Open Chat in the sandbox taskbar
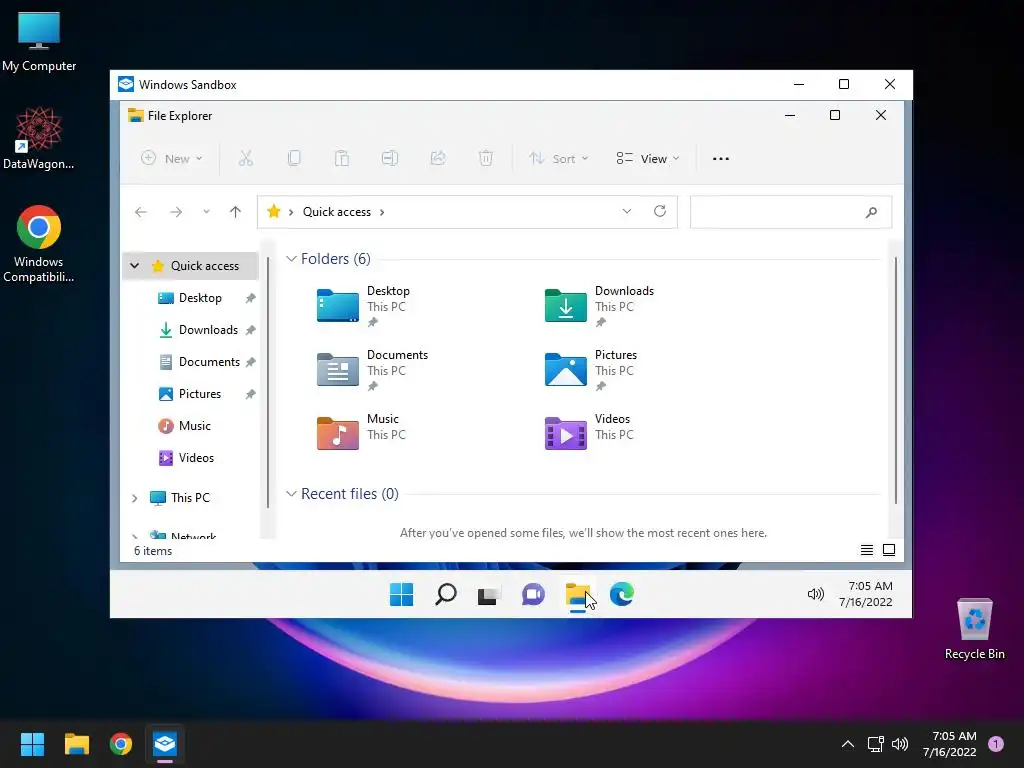 (x=533, y=594)
